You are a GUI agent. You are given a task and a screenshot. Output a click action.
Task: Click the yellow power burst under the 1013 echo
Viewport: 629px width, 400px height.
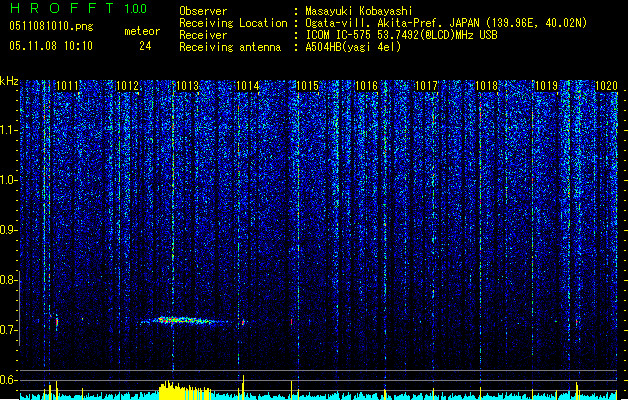[x=185, y=390]
